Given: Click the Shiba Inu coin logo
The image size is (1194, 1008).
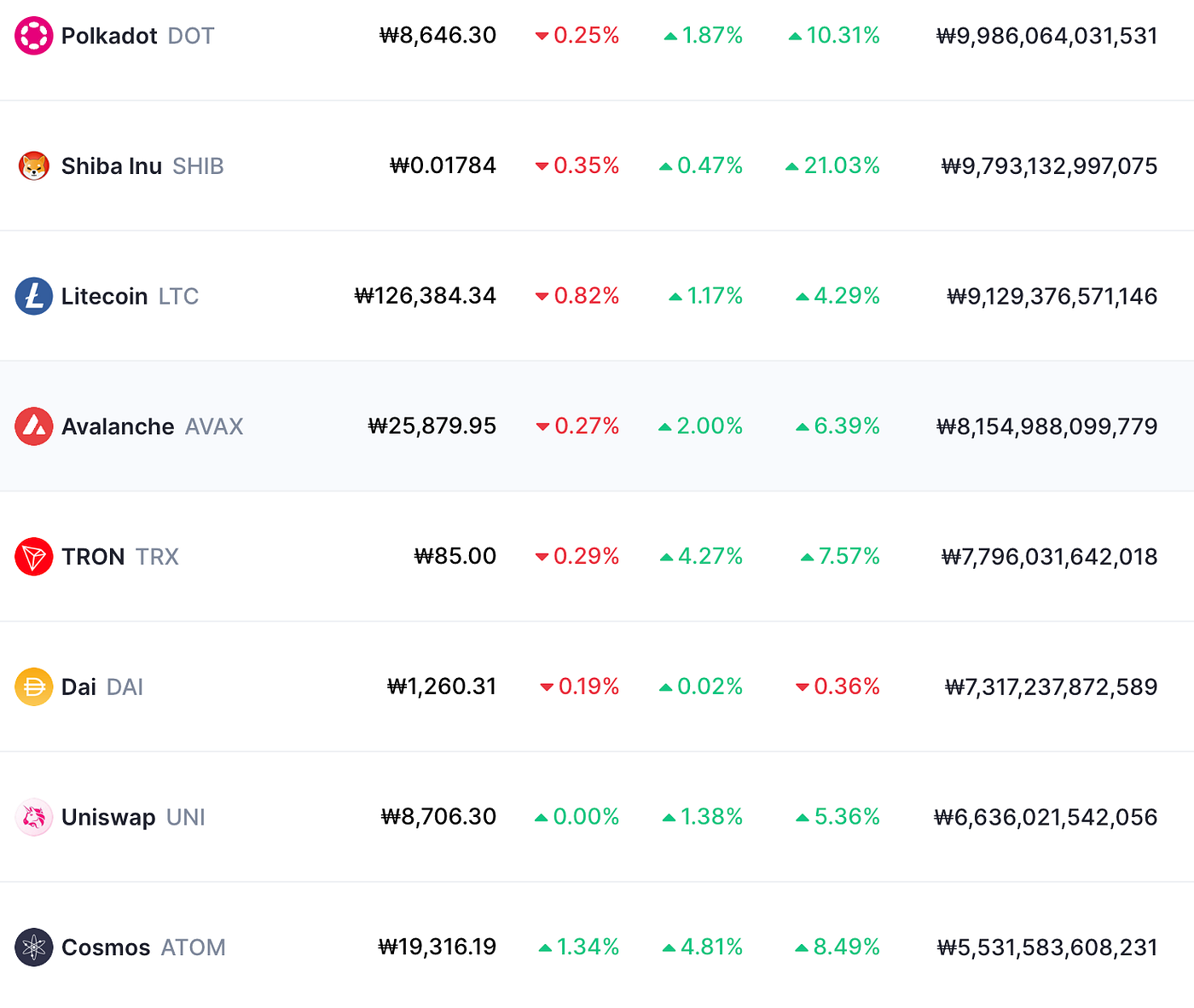Looking at the screenshot, I should tap(34, 166).
